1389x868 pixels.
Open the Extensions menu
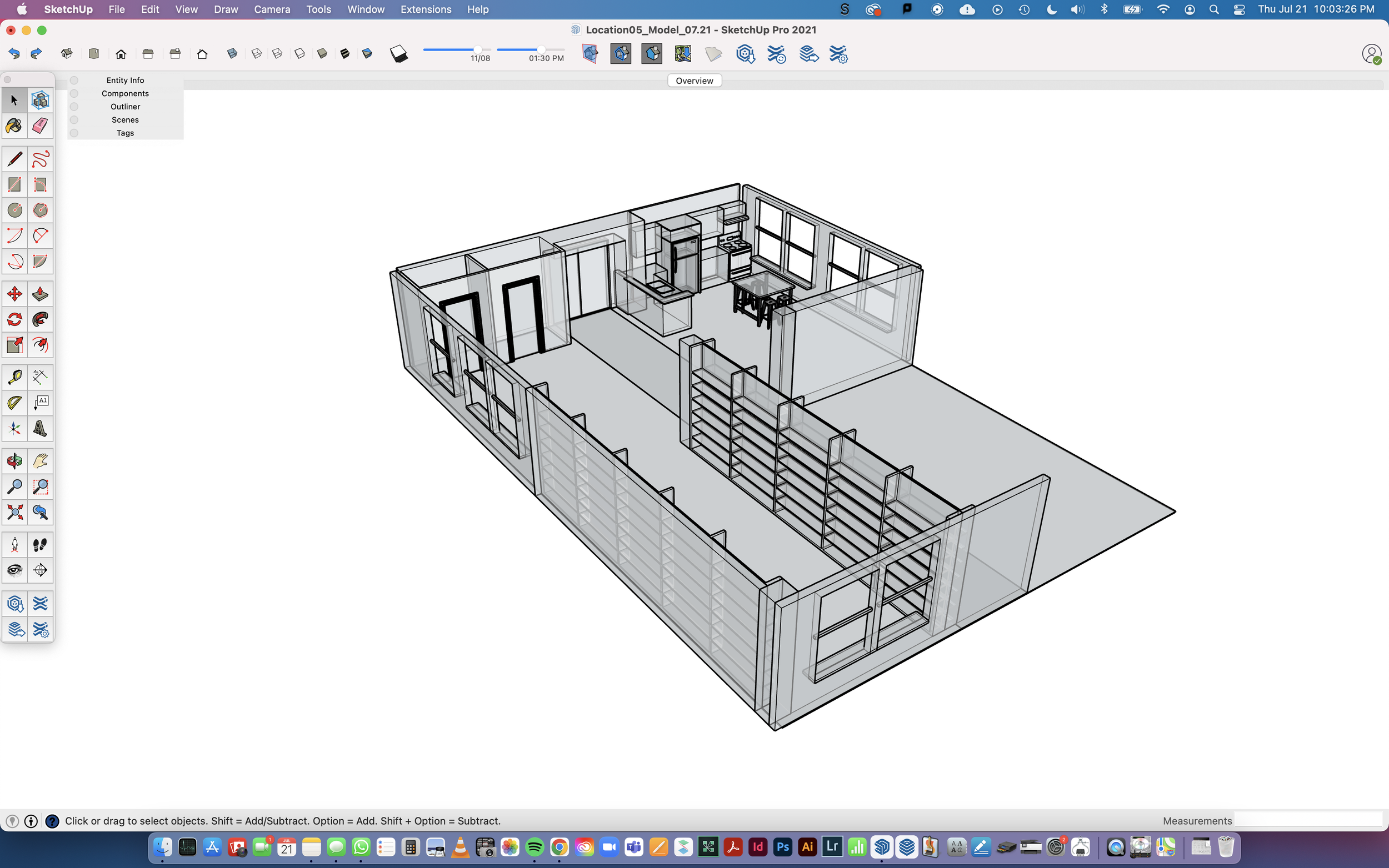(426, 9)
